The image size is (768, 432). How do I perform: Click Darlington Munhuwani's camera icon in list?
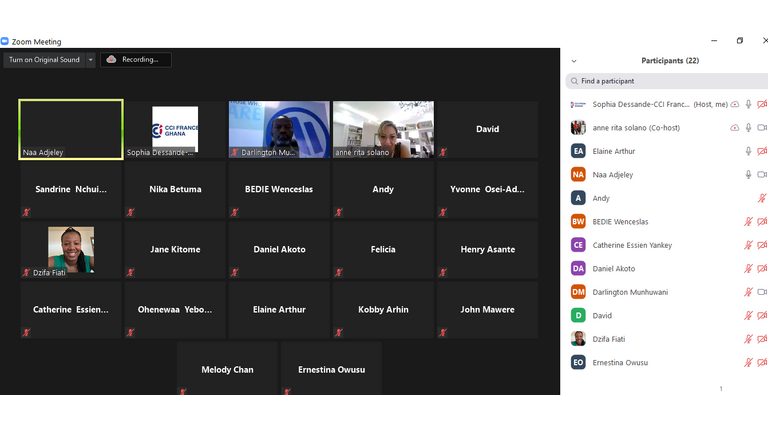(762, 292)
